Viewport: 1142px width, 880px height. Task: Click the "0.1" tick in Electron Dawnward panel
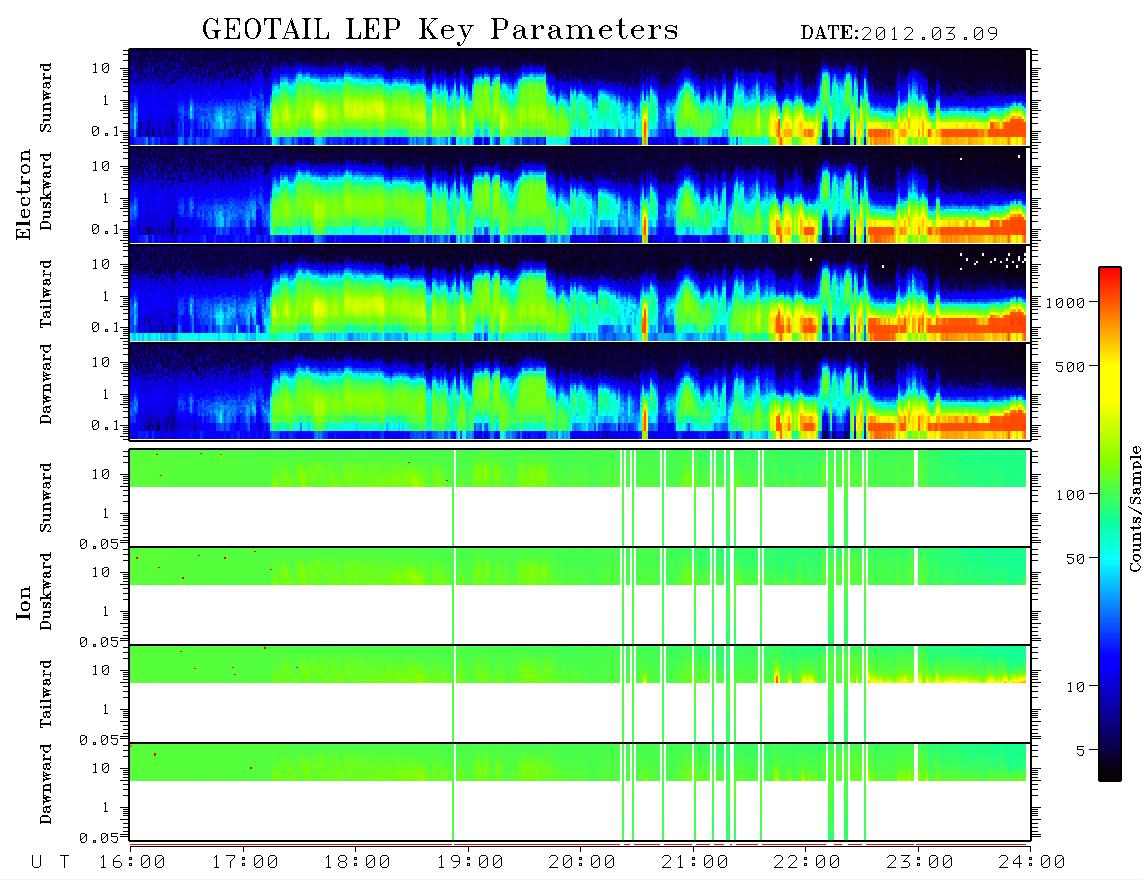(x=106, y=425)
